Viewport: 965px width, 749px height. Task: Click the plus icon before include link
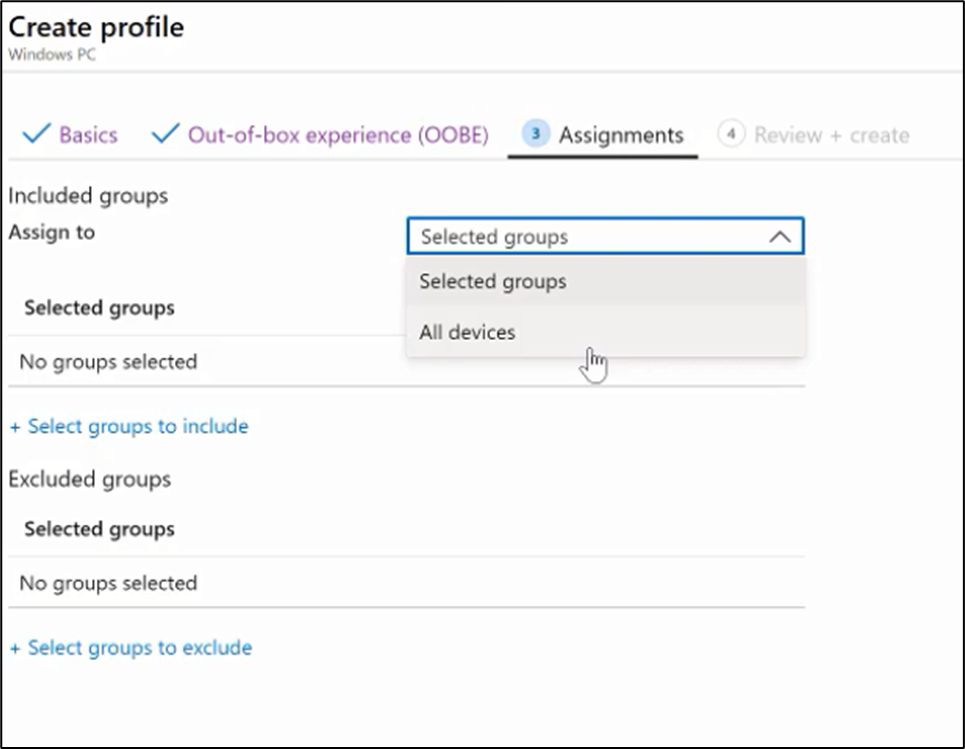(15, 427)
